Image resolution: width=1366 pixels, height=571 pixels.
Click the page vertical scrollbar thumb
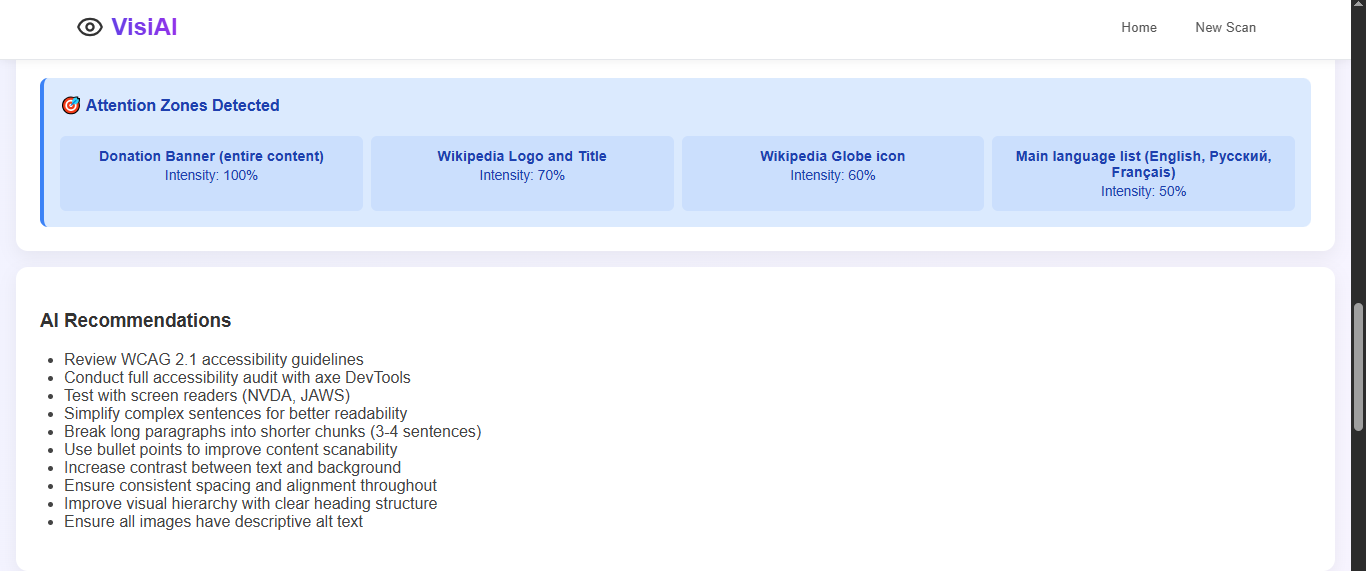(1358, 367)
